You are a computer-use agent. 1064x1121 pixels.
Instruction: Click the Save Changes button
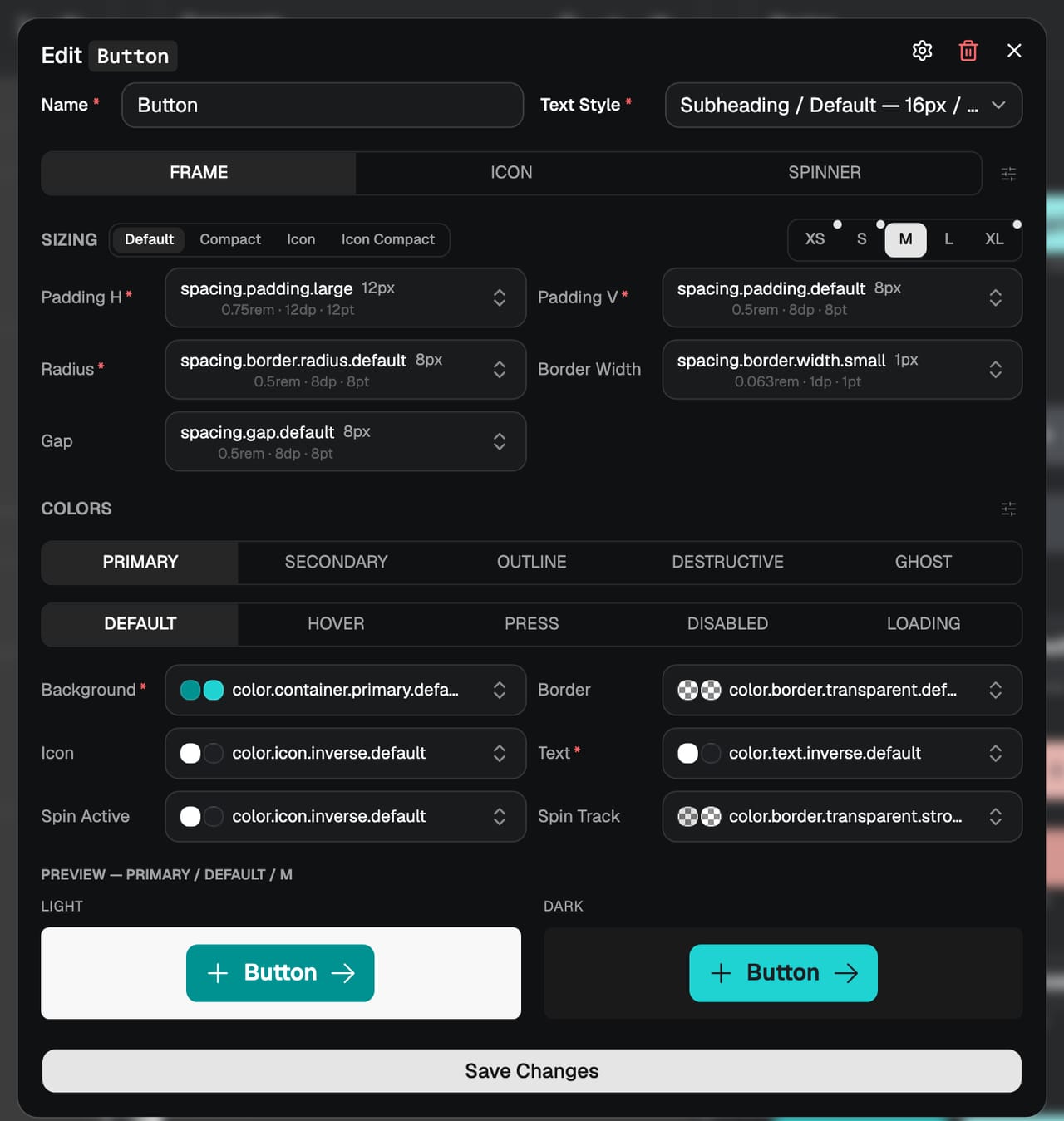532,1071
